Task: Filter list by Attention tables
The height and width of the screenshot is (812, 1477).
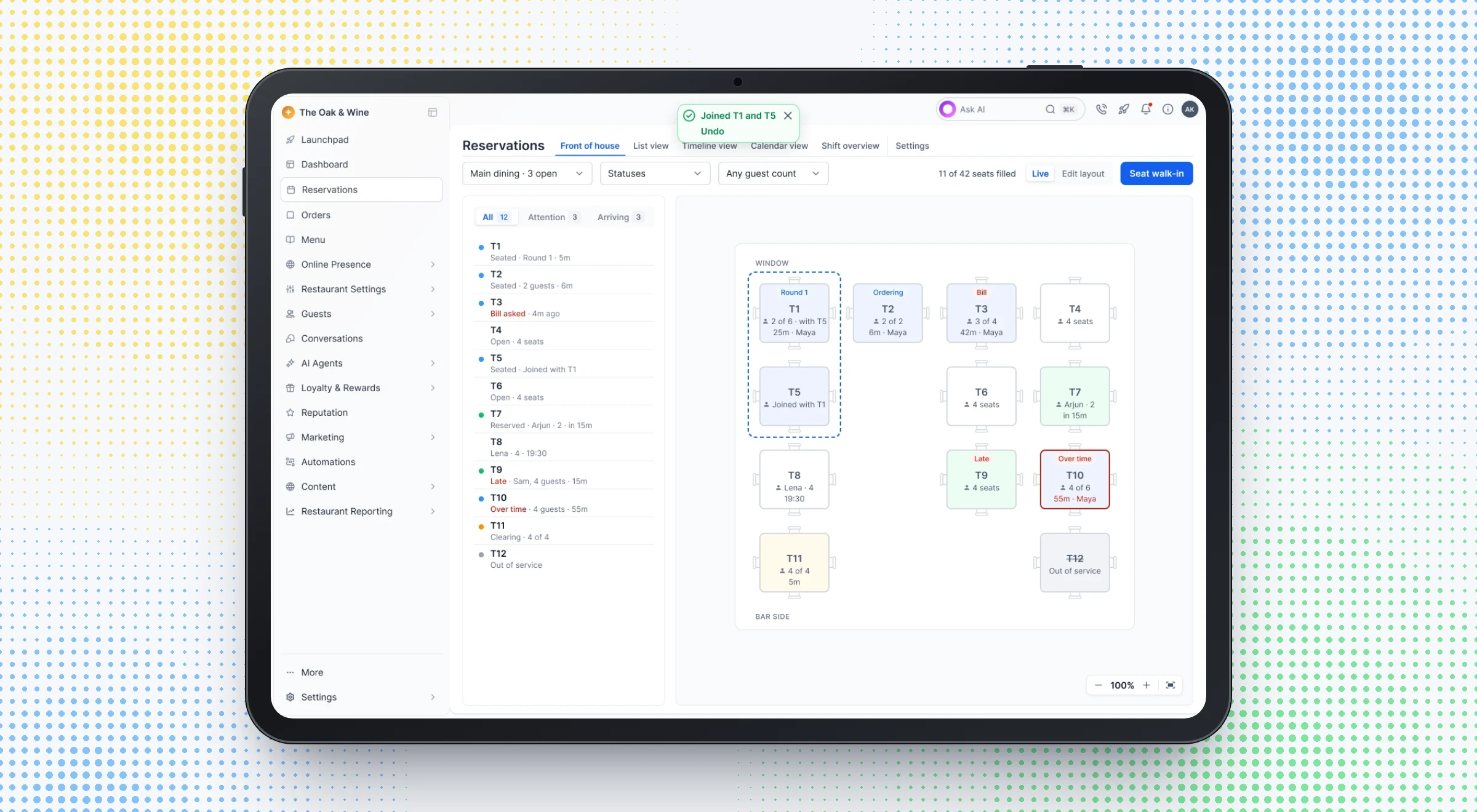Action: (553, 217)
